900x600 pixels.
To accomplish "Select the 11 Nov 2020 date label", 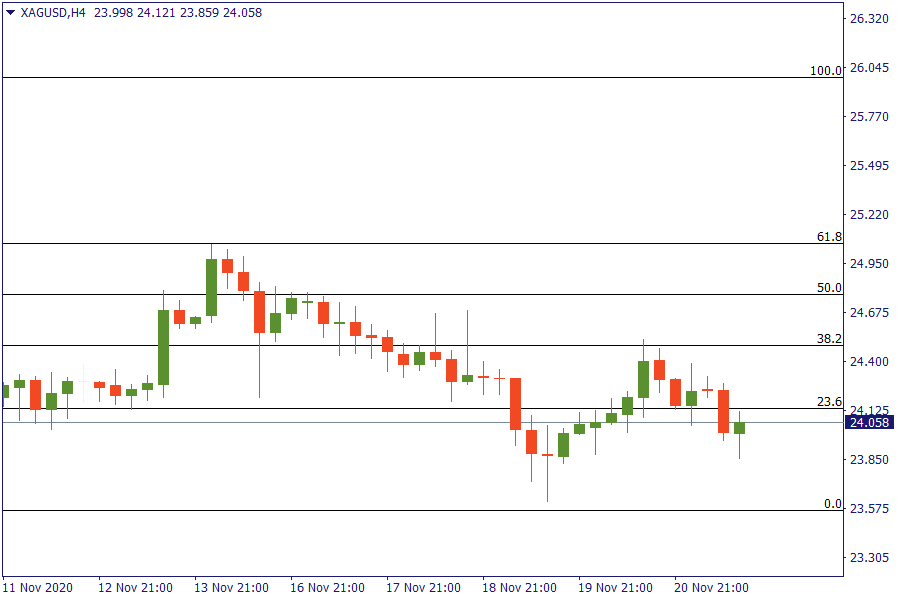I will 38,587.
